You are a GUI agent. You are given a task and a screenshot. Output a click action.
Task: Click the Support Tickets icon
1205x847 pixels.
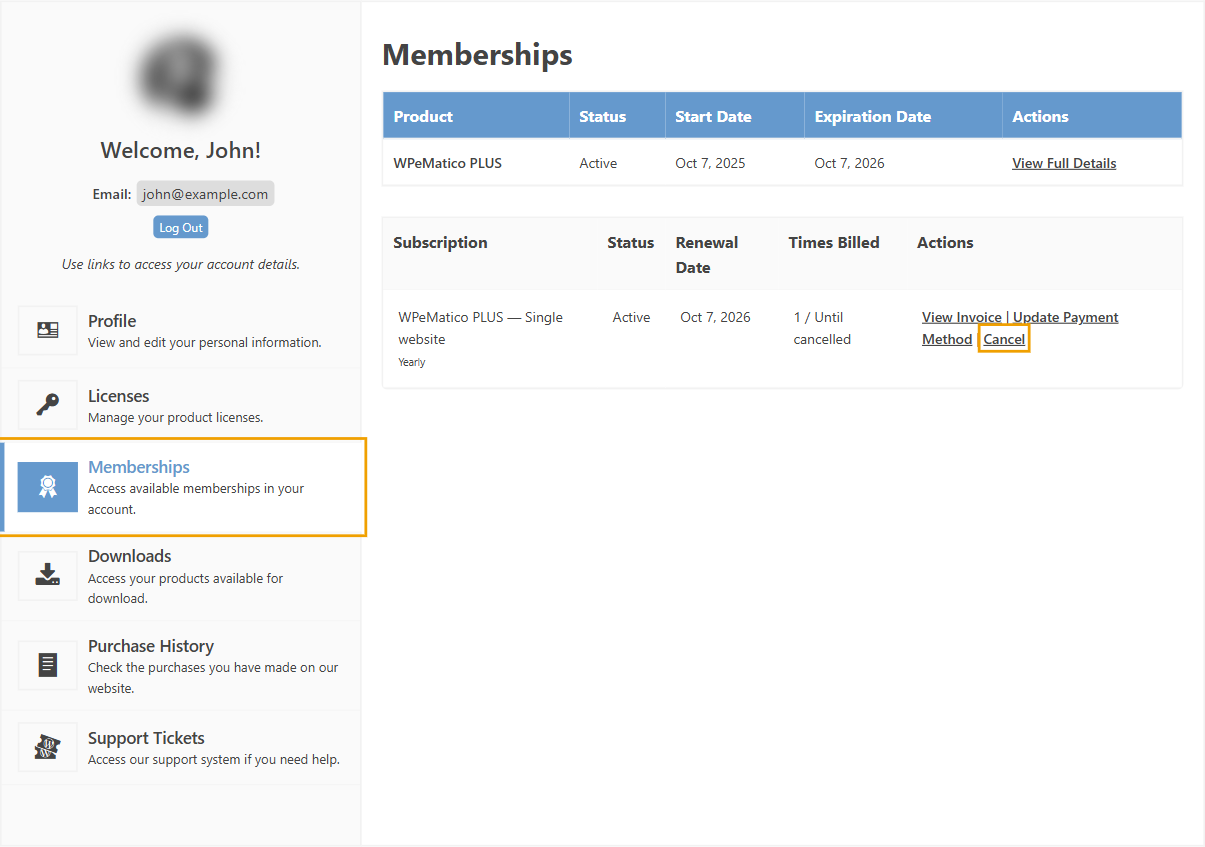pyautogui.click(x=47, y=747)
